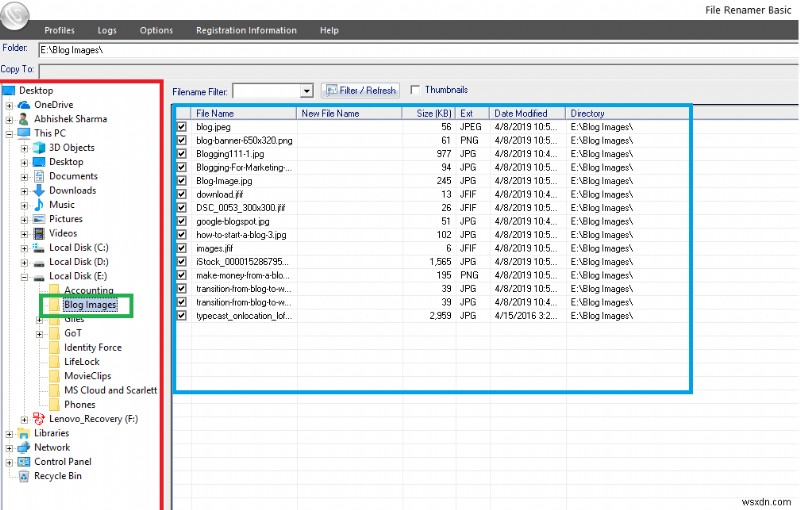Expand the GoT folder node
The image size is (800, 510).
click(39, 334)
